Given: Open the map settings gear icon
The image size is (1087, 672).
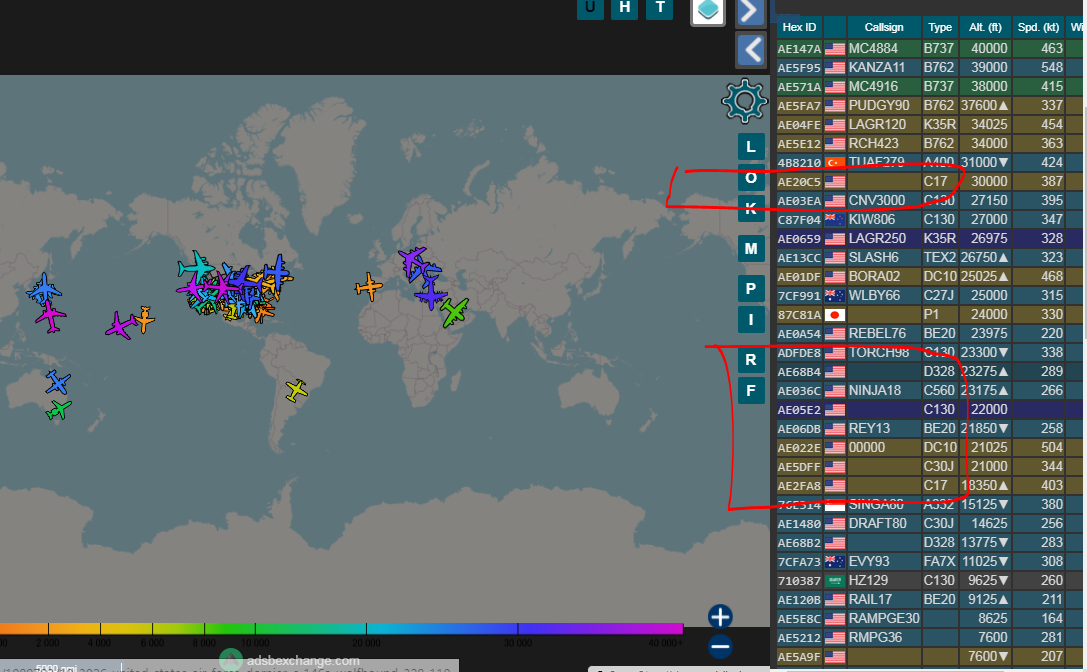Looking at the screenshot, I should 745,101.
